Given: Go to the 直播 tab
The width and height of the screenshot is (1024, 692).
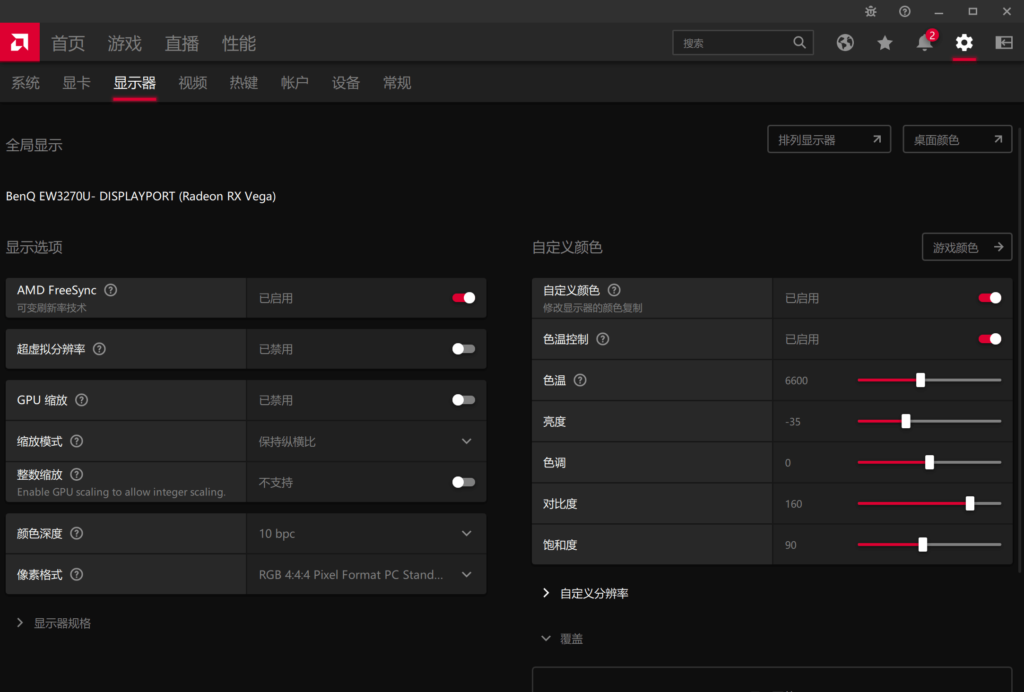Looking at the screenshot, I should click(182, 43).
